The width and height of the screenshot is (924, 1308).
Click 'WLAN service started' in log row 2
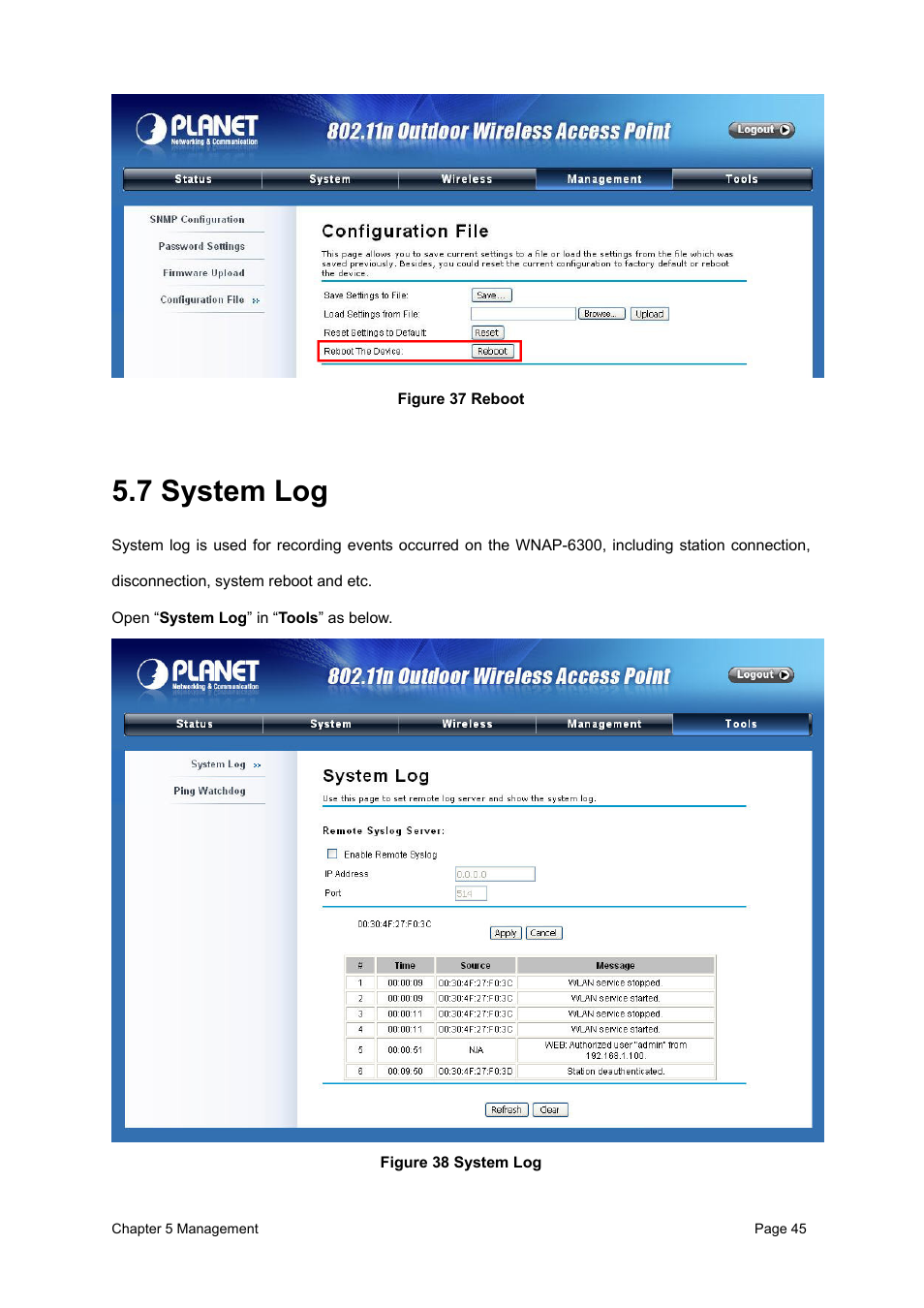click(615, 998)
